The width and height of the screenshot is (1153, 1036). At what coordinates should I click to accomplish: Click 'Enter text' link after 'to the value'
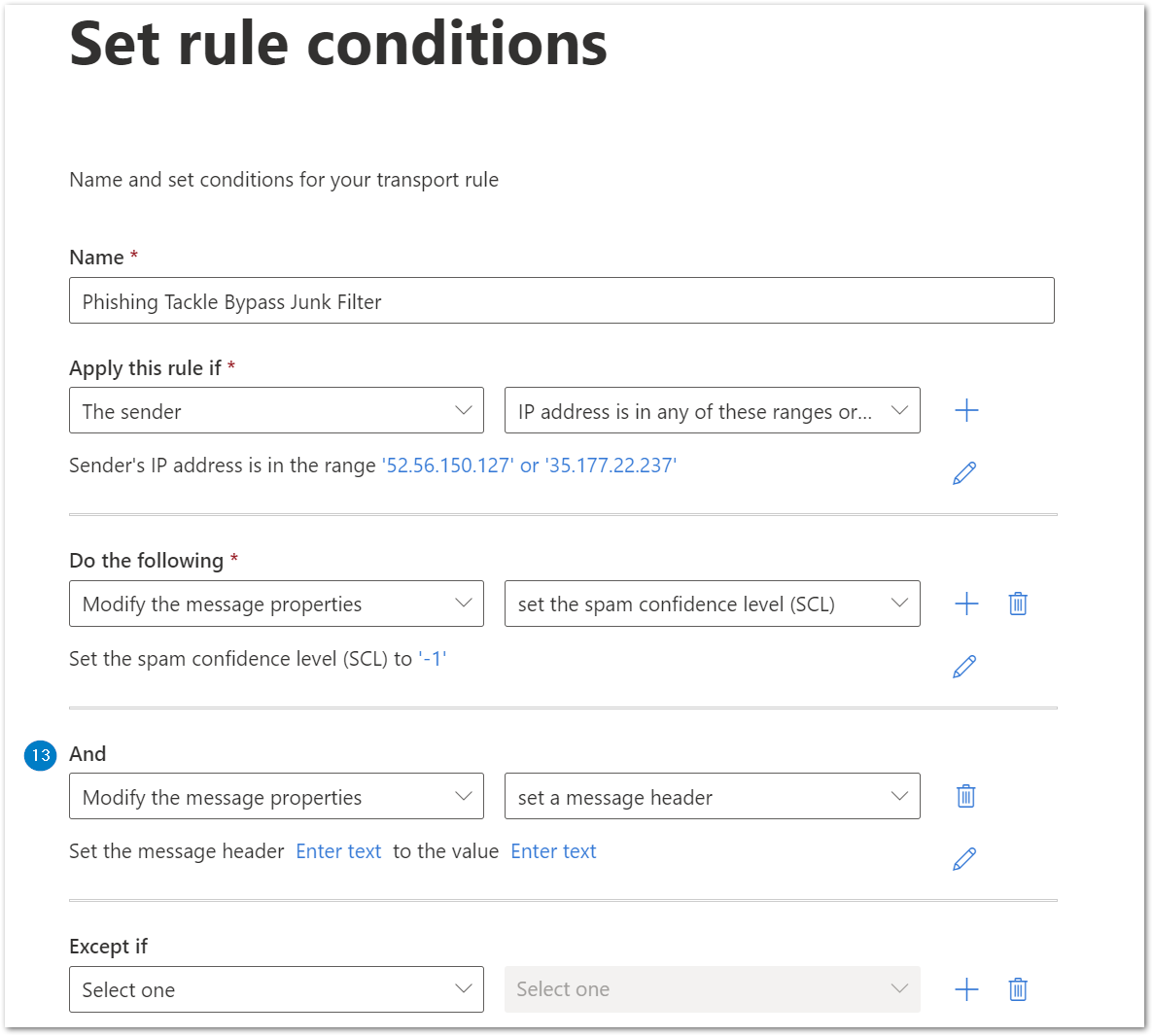click(x=553, y=851)
